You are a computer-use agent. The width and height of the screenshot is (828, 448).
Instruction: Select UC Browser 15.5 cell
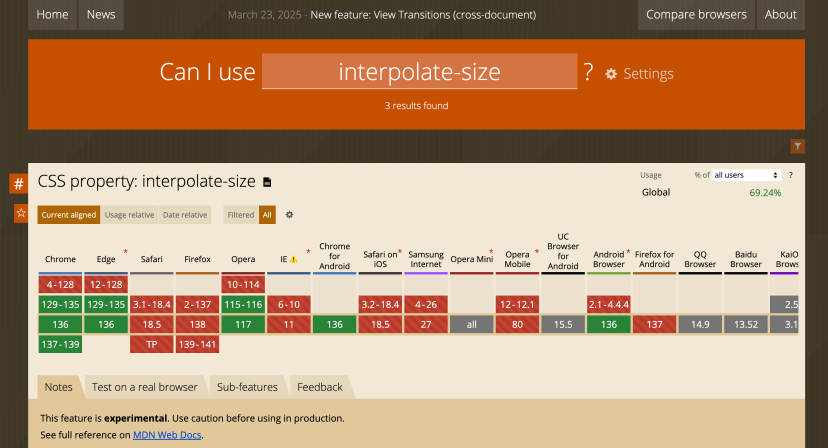pyautogui.click(x=563, y=324)
